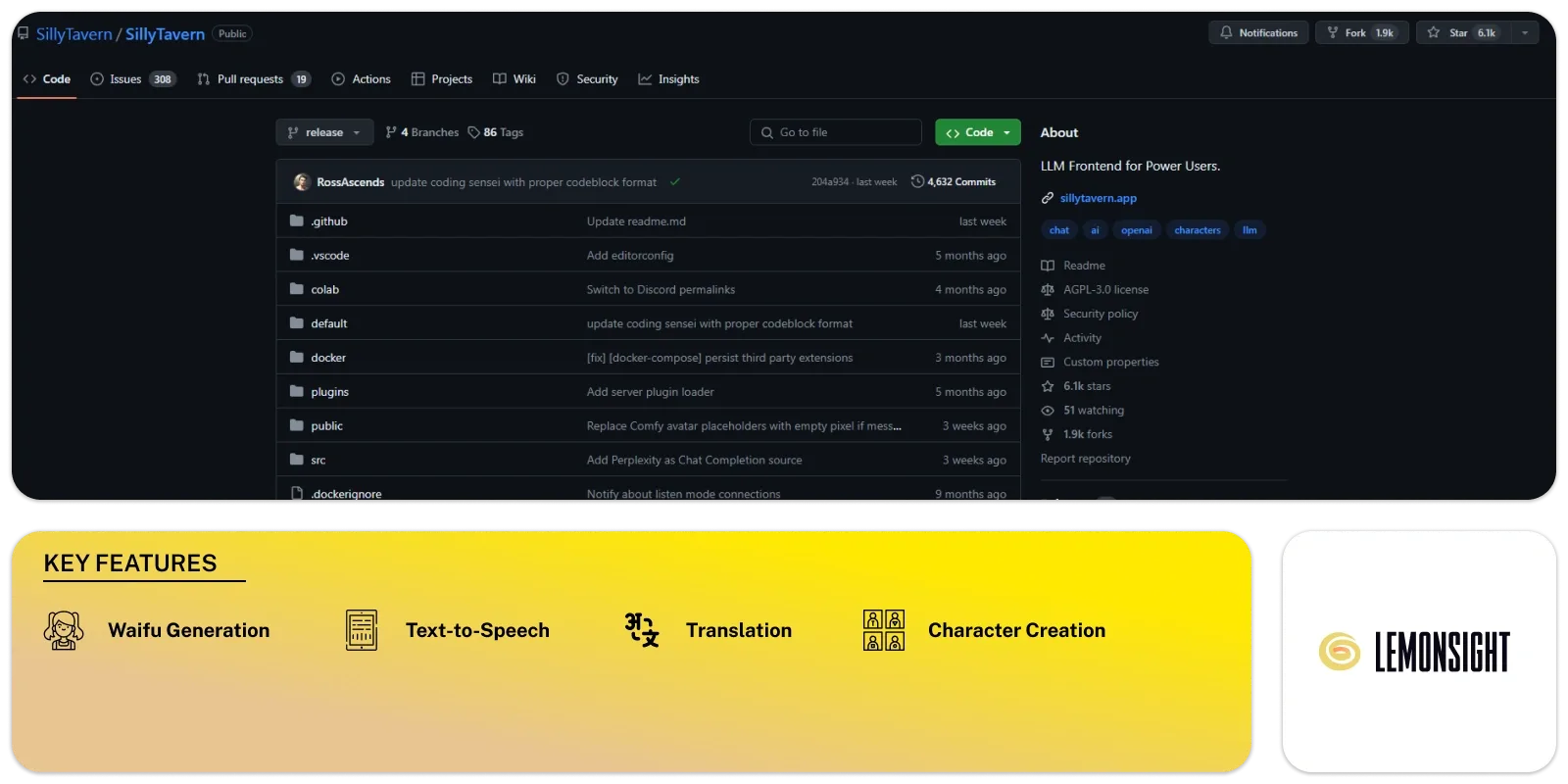The width and height of the screenshot is (1568, 784).
Task: Open the Projects tab
Action: 442,79
